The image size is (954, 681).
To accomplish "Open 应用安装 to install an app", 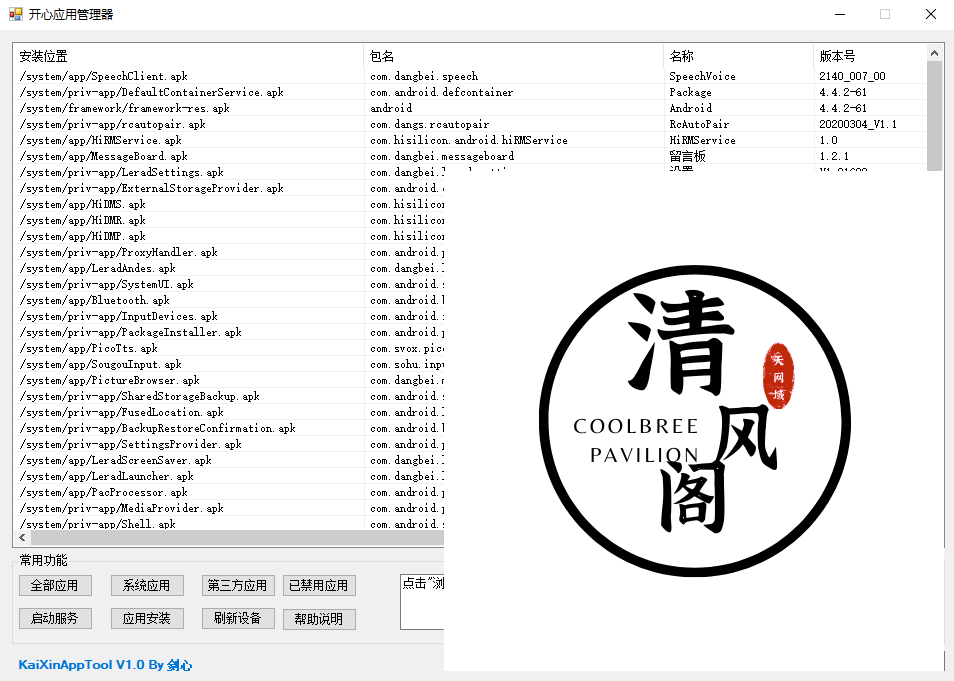I will pos(147,619).
